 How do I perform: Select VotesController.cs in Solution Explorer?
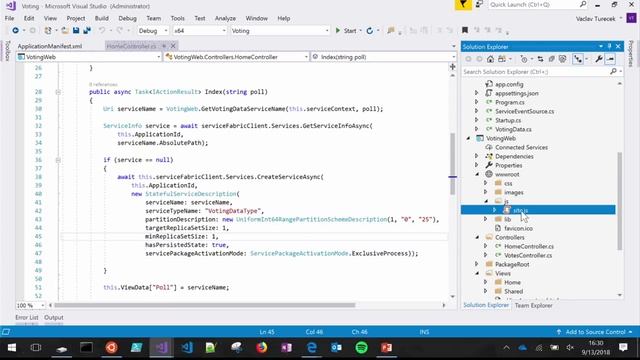(528, 255)
